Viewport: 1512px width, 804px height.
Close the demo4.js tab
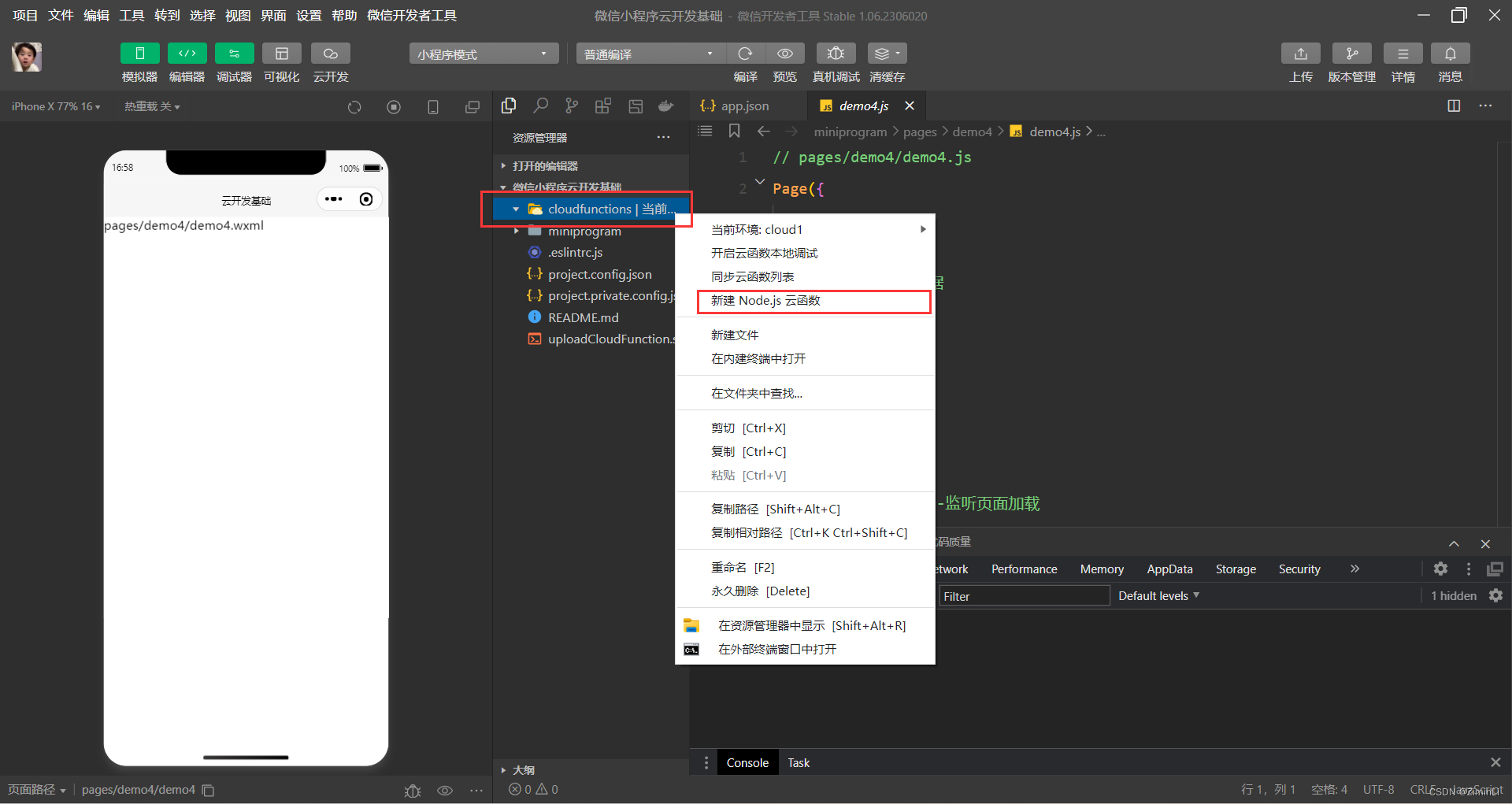point(910,106)
